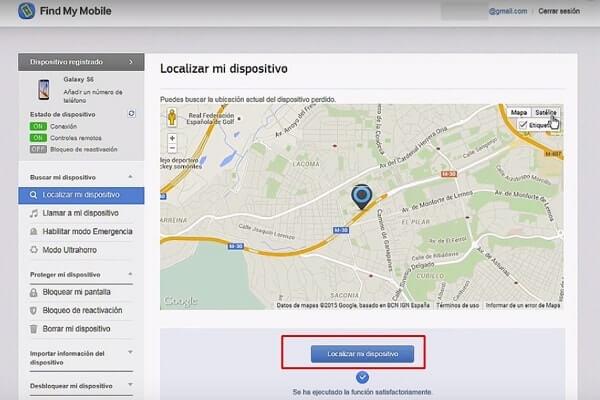Click the Galaxy S6 device name

tap(78, 79)
